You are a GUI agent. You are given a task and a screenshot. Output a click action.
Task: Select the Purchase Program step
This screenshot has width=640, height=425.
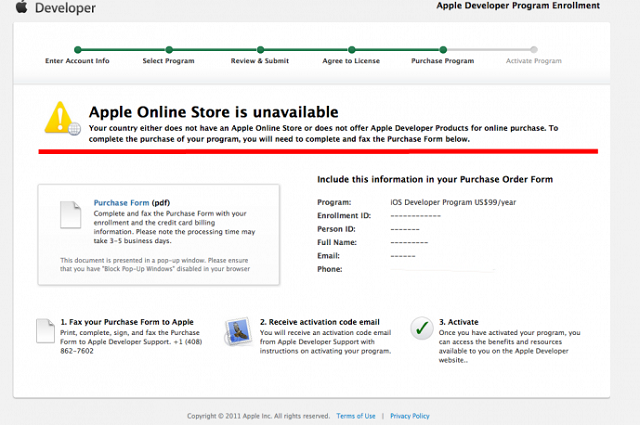point(442,61)
